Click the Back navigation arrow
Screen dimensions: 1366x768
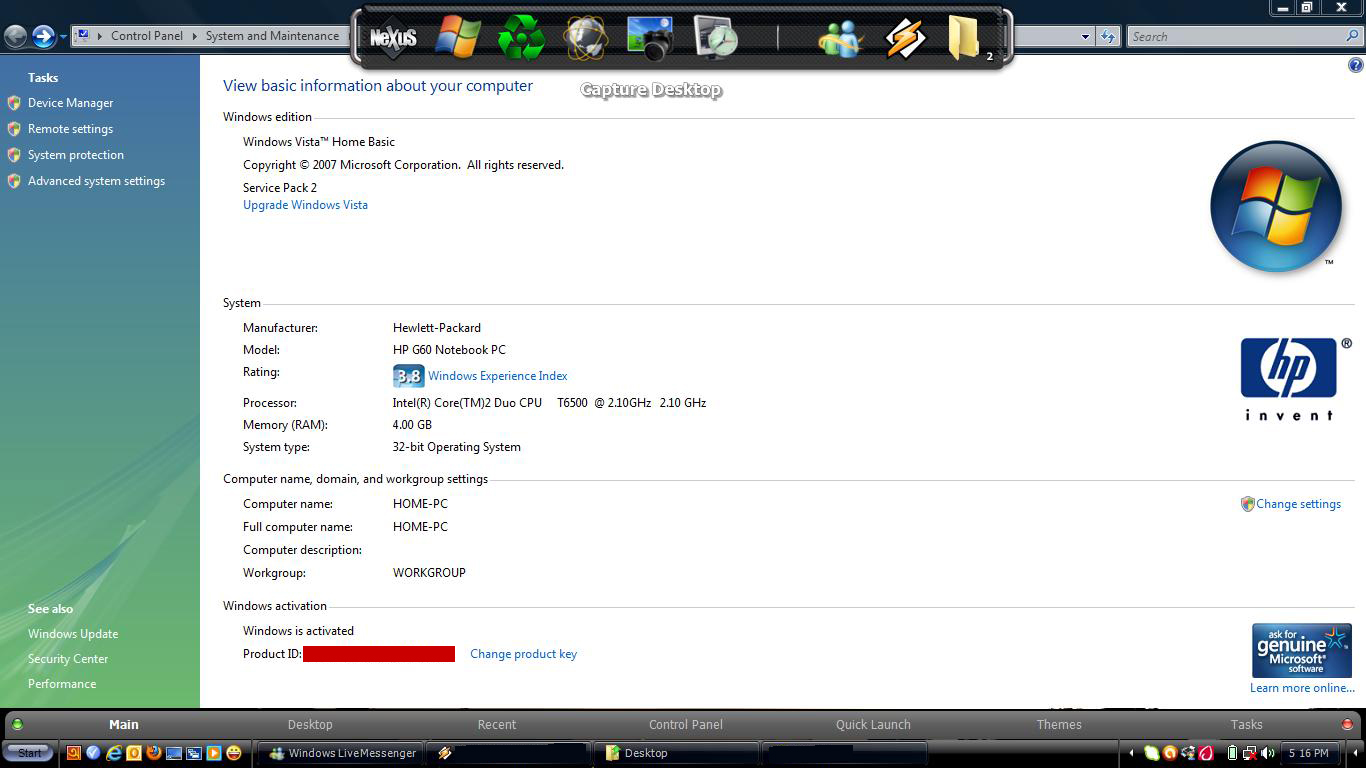tap(15, 37)
